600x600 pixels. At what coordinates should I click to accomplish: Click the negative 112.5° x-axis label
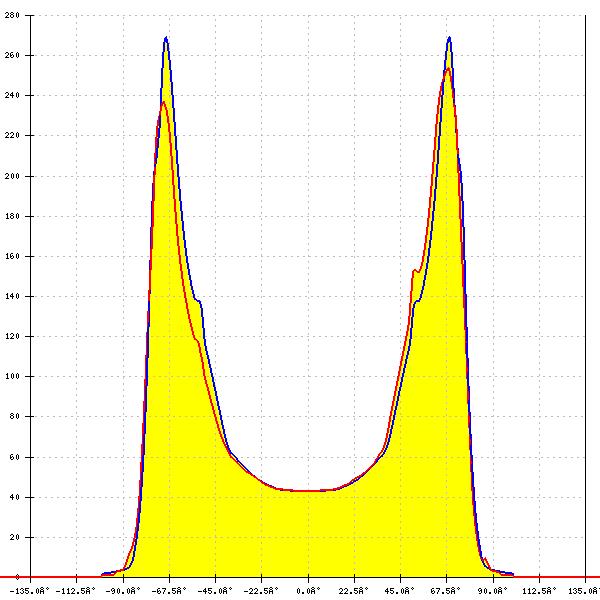pyautogui.click(x=75, y=590)
